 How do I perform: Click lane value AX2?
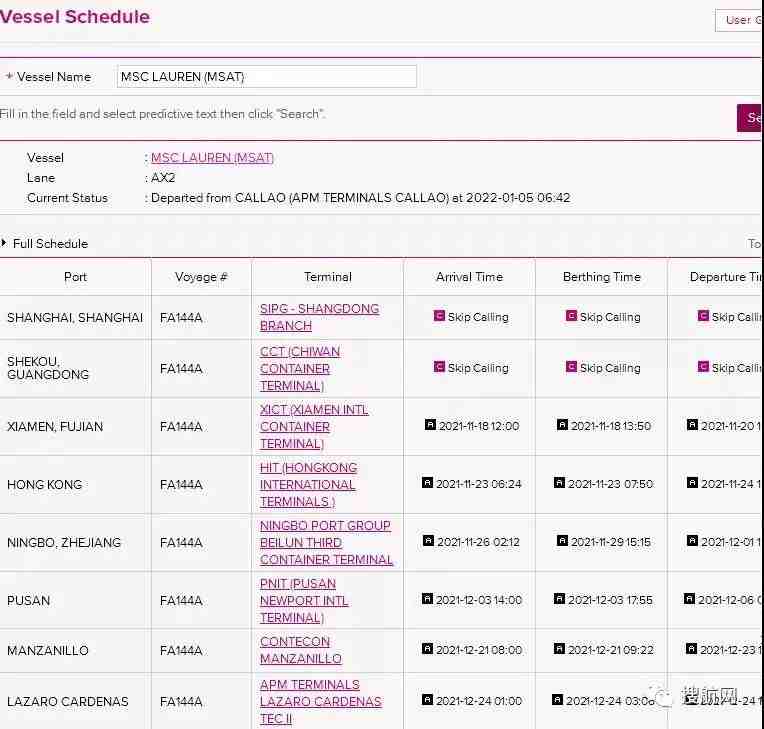click(163, 178)
